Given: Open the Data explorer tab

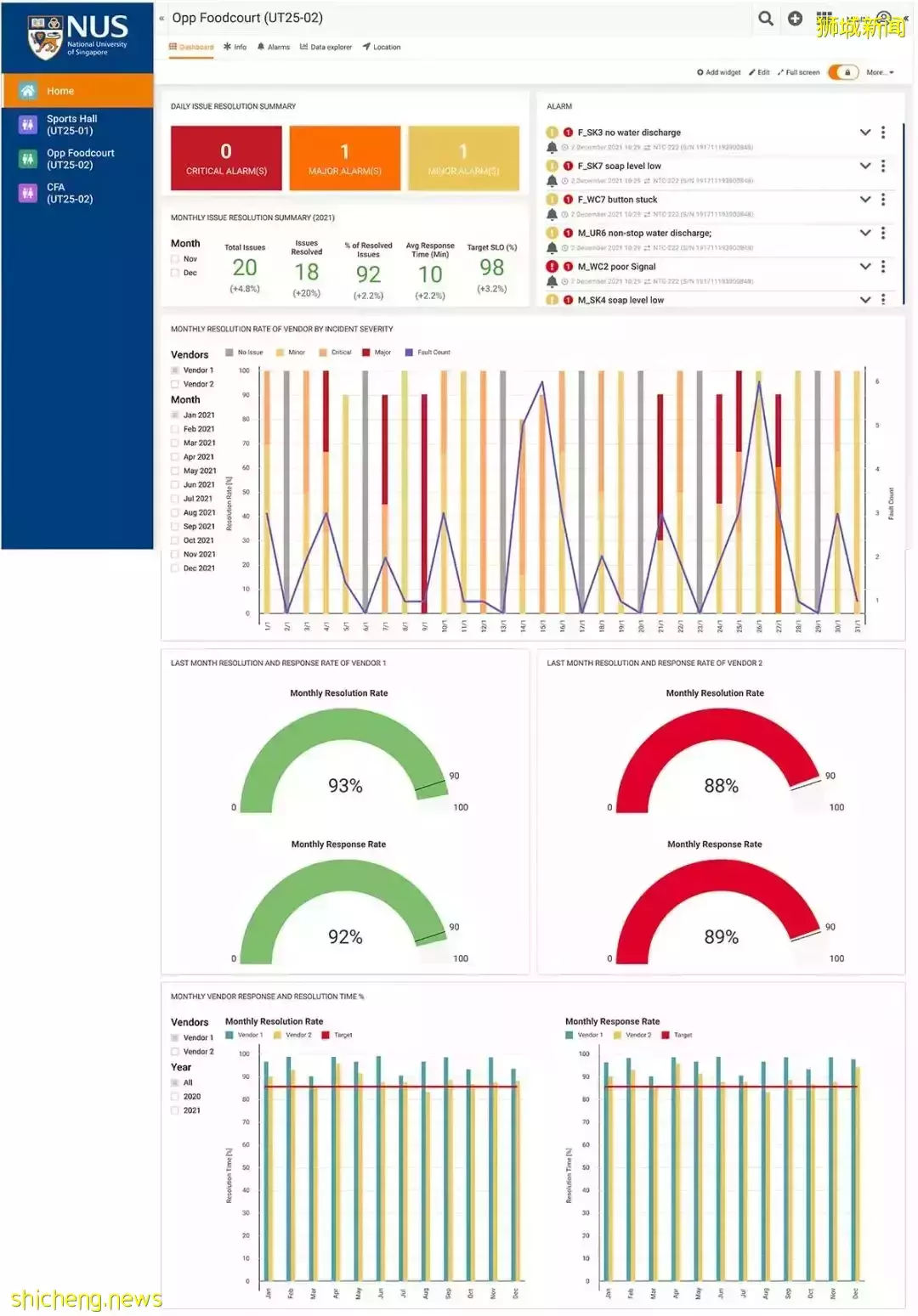Looking at the screenshot, I should pyautogui.click(x=326, y=48).
